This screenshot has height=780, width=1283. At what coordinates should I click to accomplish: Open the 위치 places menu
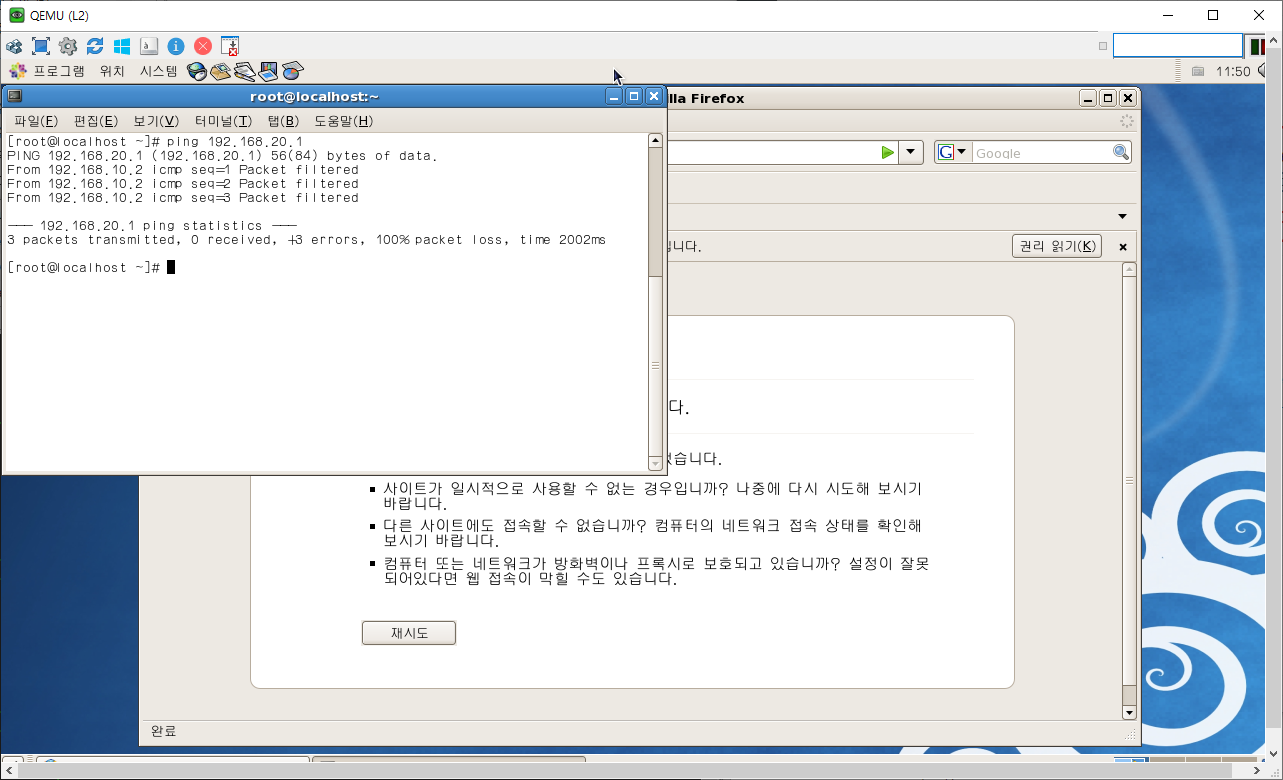tap(112, 71)
